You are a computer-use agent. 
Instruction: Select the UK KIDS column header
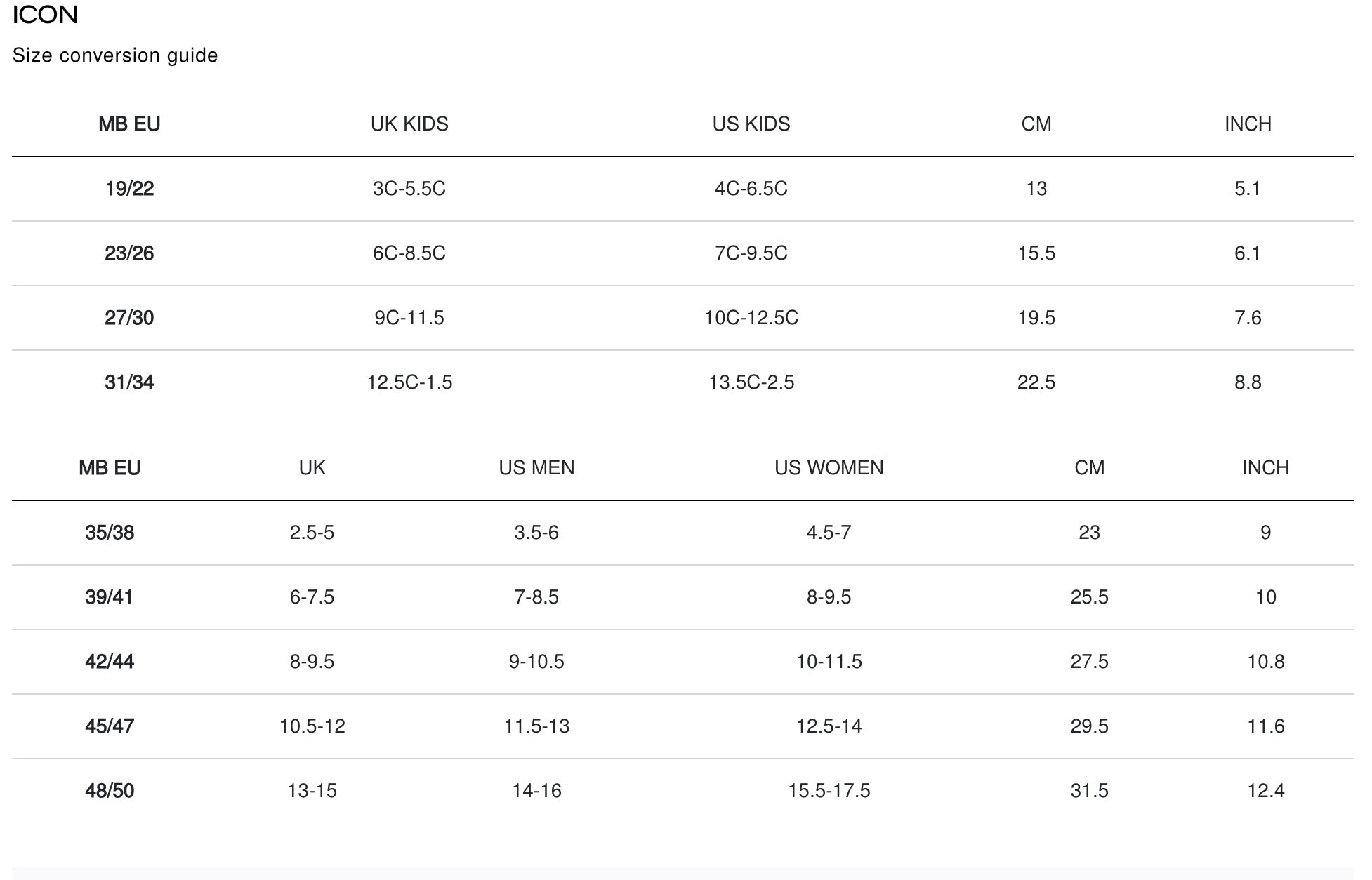pos(409,124)
